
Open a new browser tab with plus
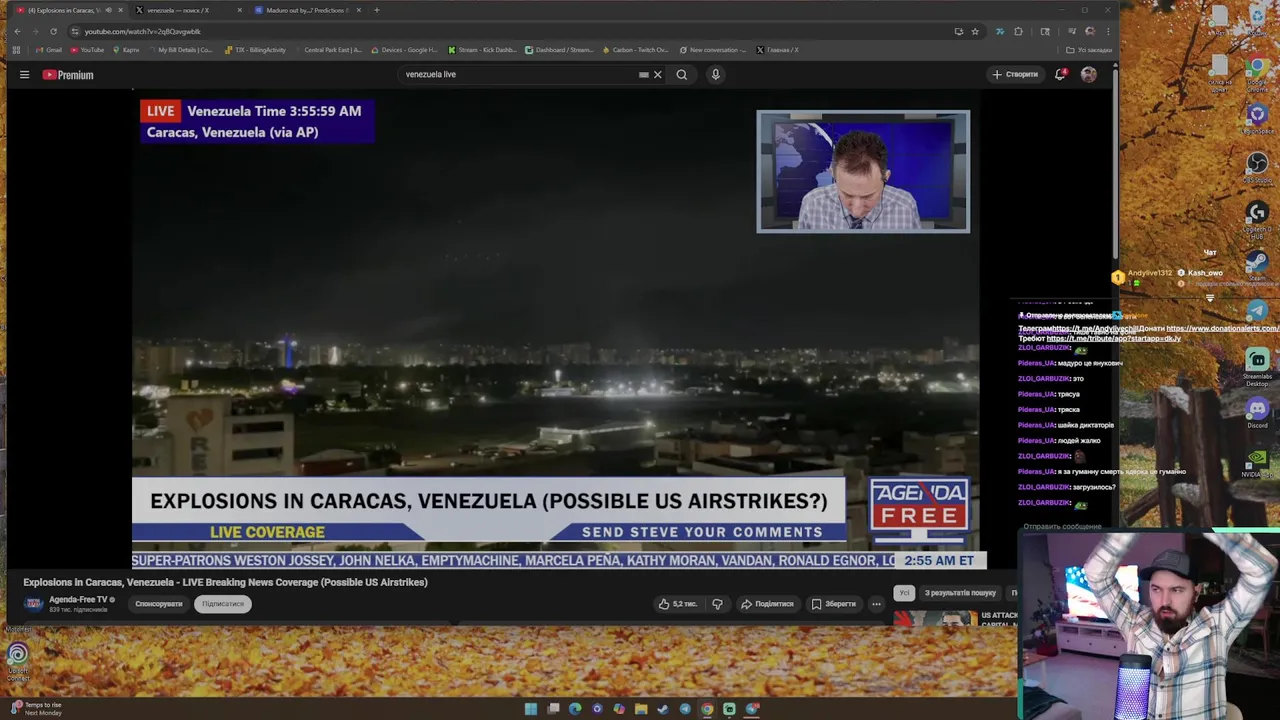[377, 10]
